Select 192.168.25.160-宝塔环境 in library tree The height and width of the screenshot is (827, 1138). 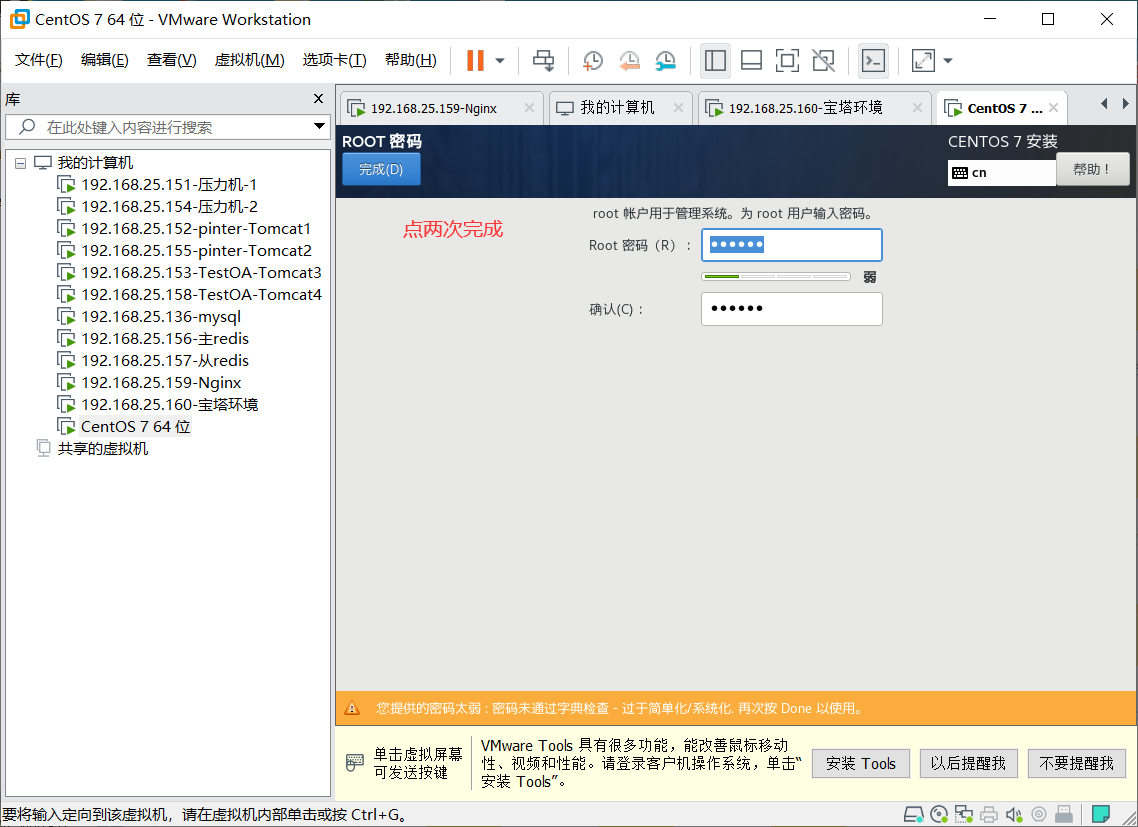coord(169,404)
